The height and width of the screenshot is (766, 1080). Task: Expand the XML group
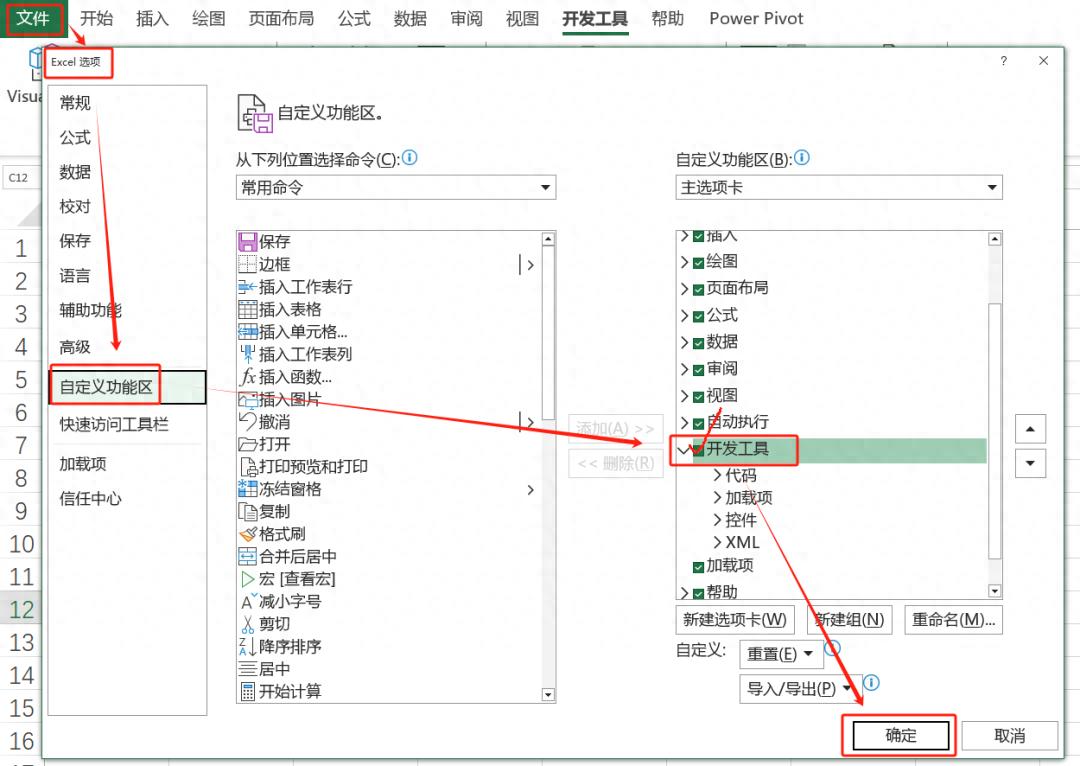pyautogui.click(x=717, y=542)
